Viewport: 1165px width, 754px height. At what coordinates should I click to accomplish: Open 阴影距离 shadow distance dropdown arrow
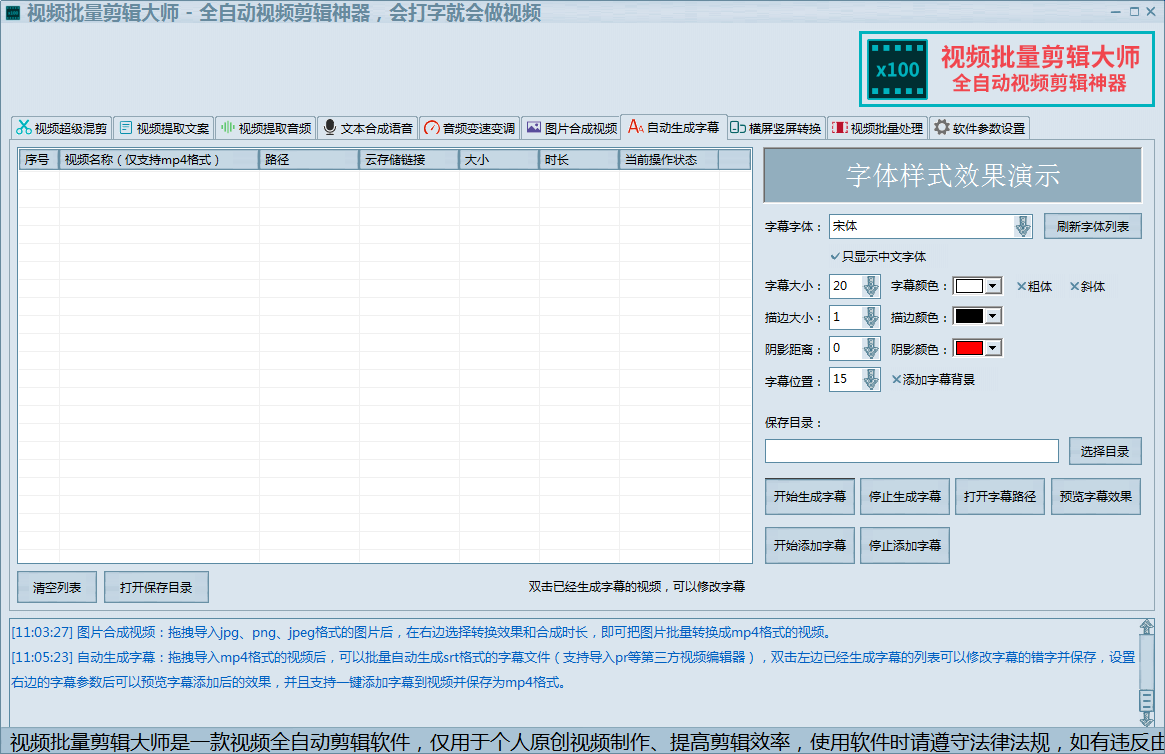[871, 348]
